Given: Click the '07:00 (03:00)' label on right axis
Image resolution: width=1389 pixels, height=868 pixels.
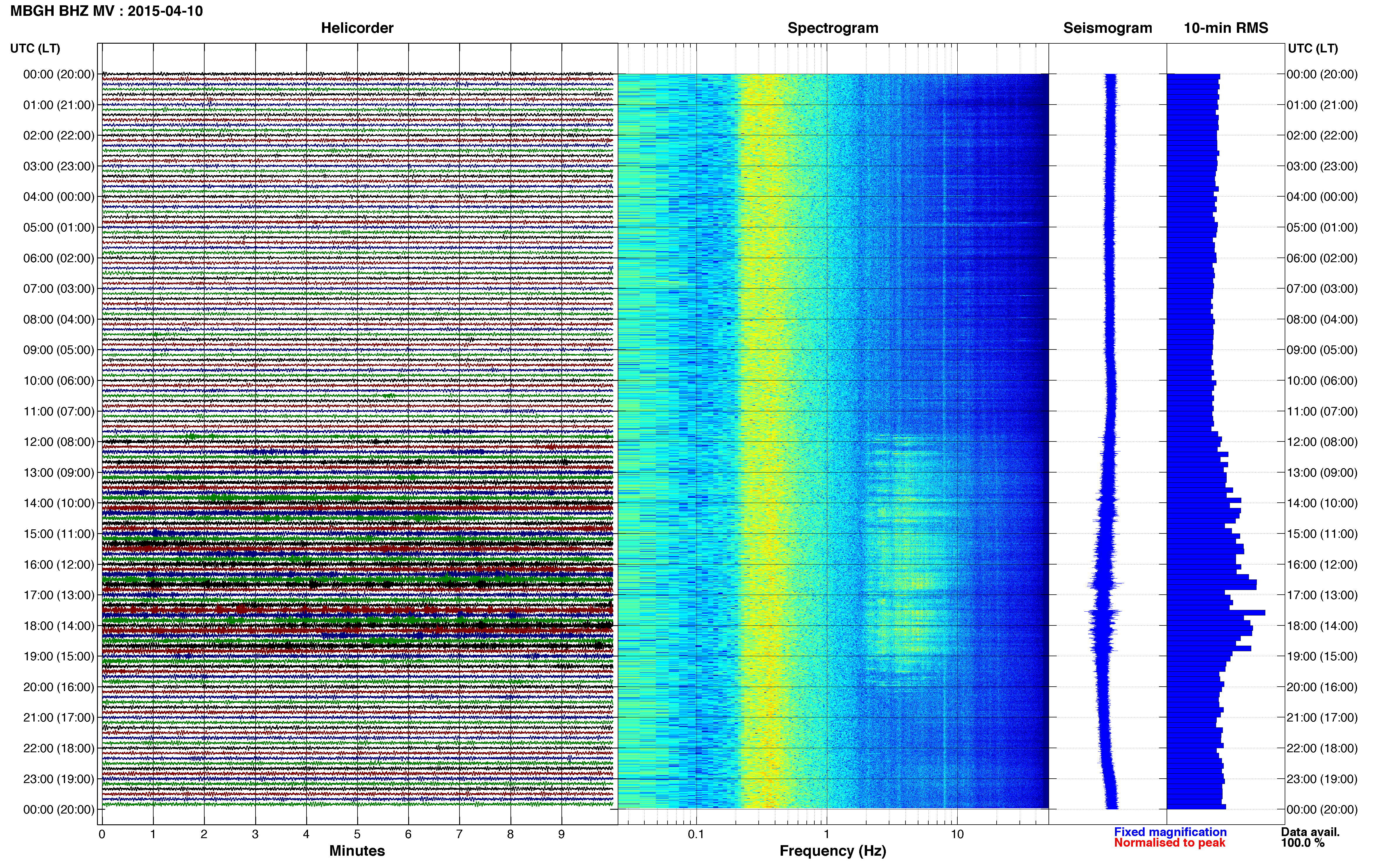Looking at the screenshot, I should tap(1322, 289).
